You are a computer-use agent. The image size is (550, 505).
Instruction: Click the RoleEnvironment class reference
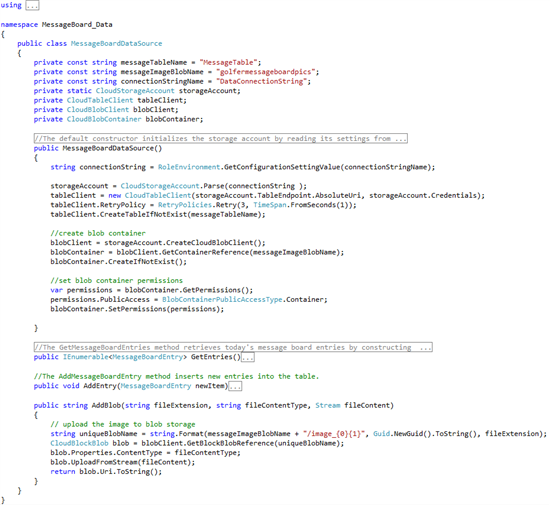coord(189,167)
